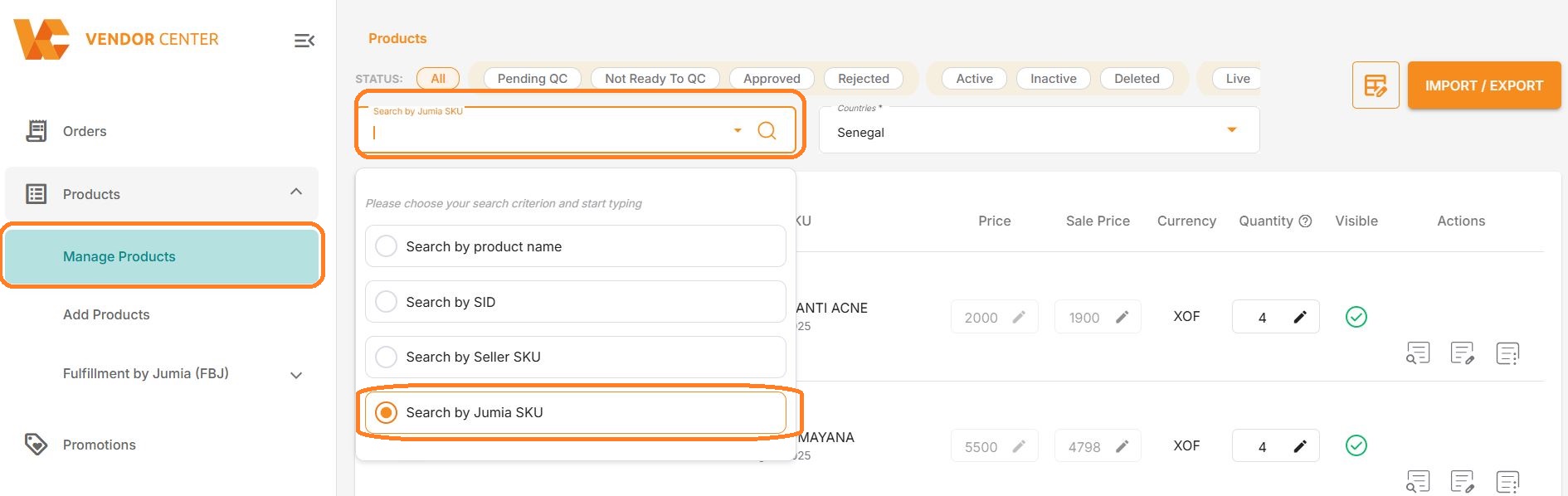Click the quantity field in ANTI ACNE row
This screenshot has height=496, width=1568.
tap(1276, 317)
